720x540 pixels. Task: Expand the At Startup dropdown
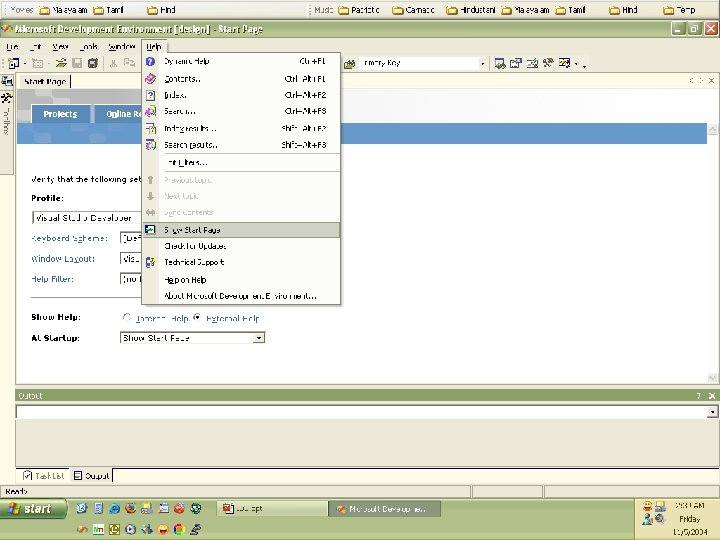[x=259, y=338]
